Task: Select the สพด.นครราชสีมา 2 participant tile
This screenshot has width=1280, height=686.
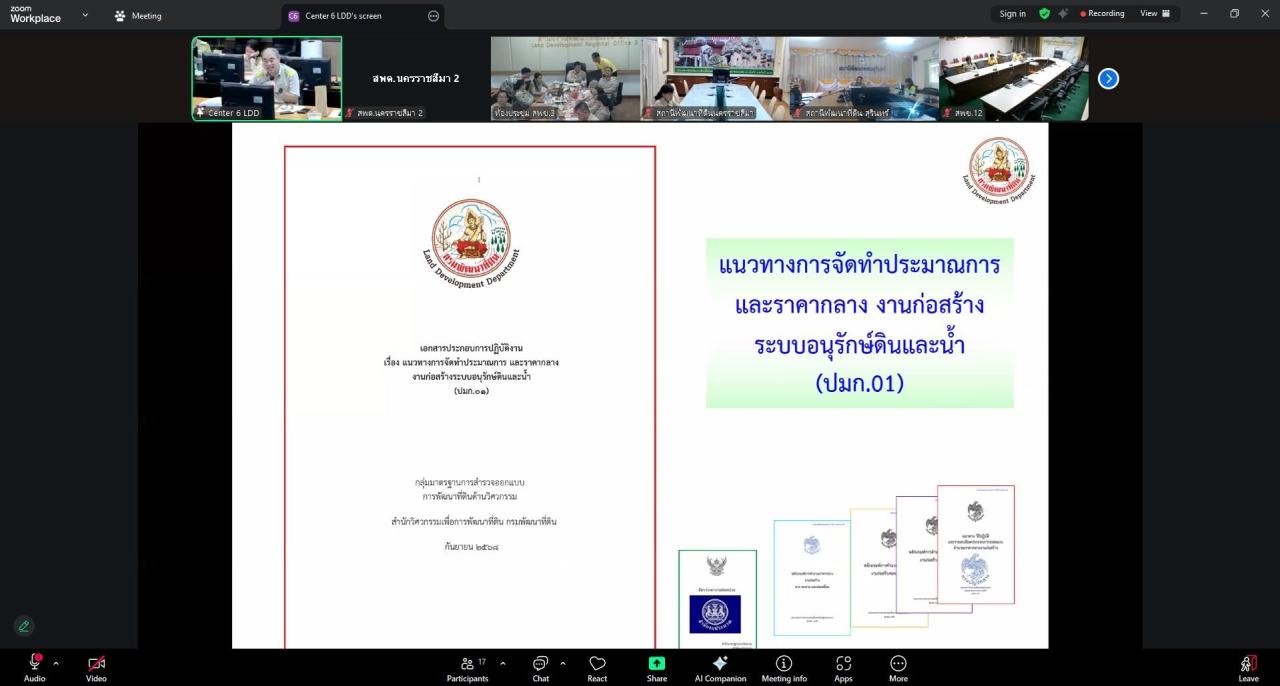Action: pos(416,78)
